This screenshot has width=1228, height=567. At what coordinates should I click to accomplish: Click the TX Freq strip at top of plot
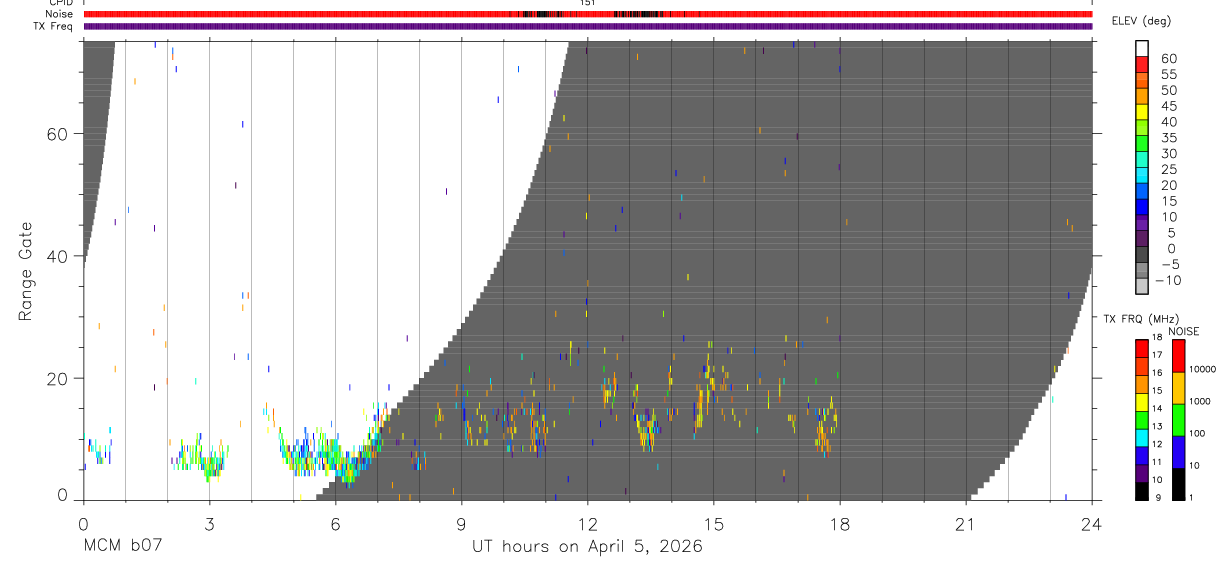(x=588, y=26)
